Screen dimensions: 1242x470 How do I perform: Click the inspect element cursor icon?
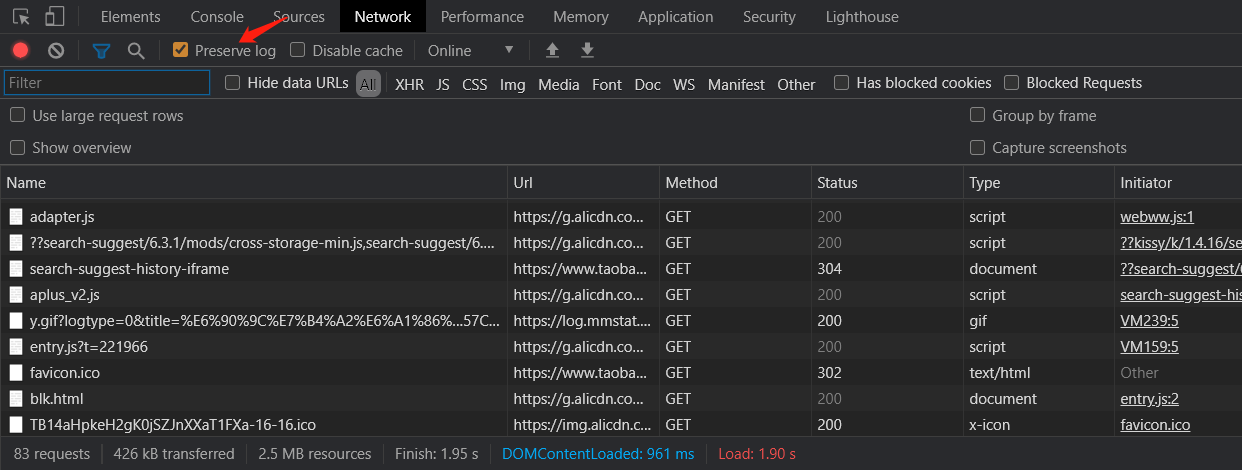[21, 16]
